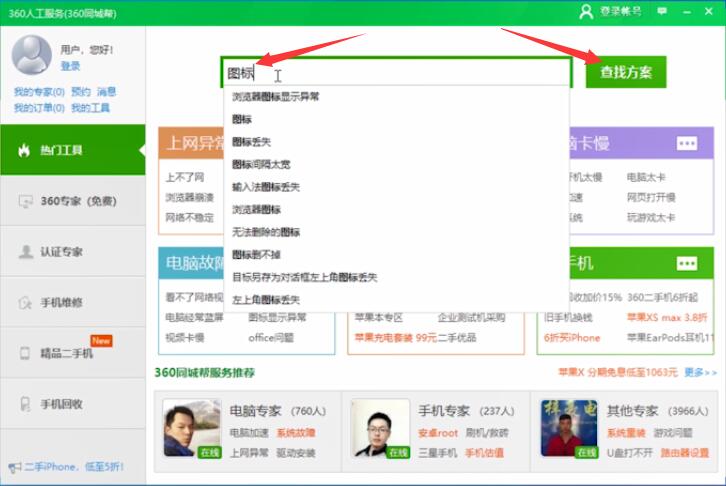Open more options on the 手机 card

tap(687, 264)
